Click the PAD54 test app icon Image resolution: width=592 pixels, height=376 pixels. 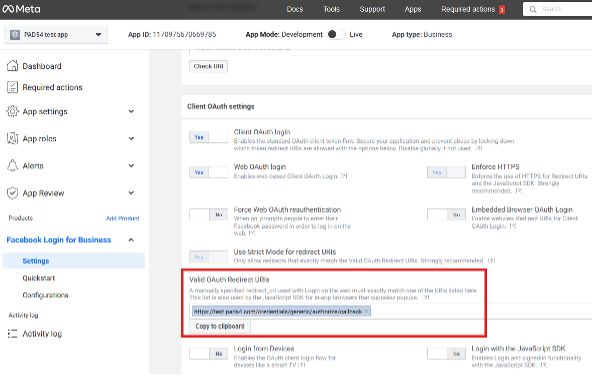15,35
